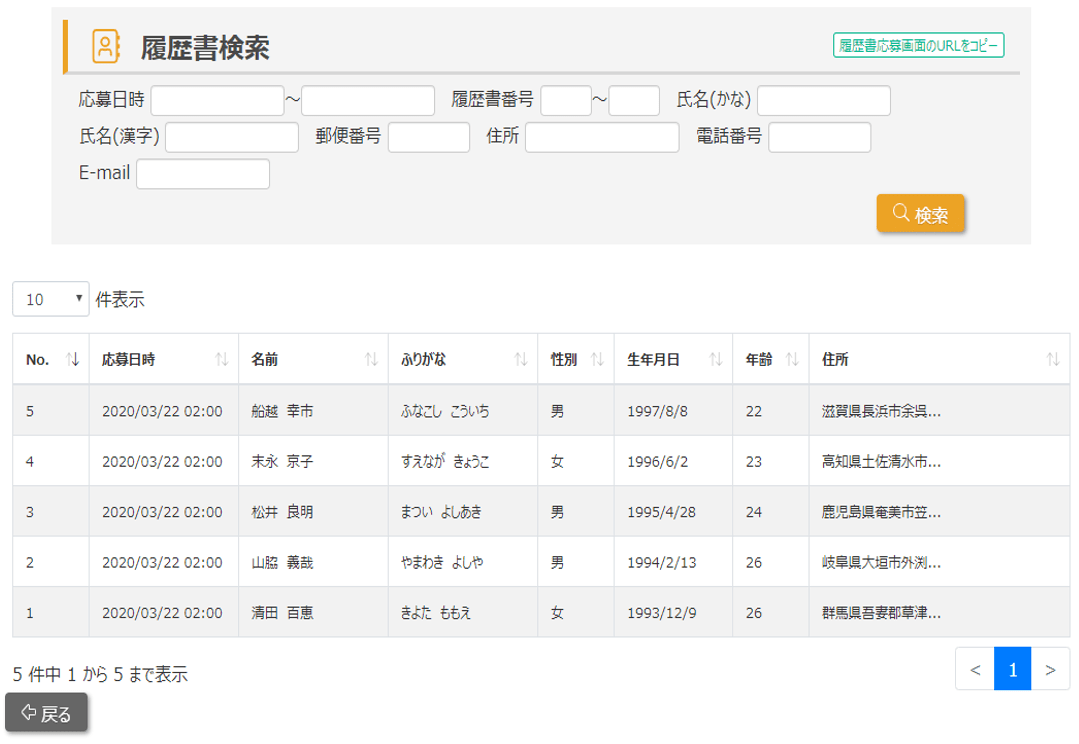Sort table by No. column arrows
Viewport: 1079px width, 744px height.
tap(72, 360)
